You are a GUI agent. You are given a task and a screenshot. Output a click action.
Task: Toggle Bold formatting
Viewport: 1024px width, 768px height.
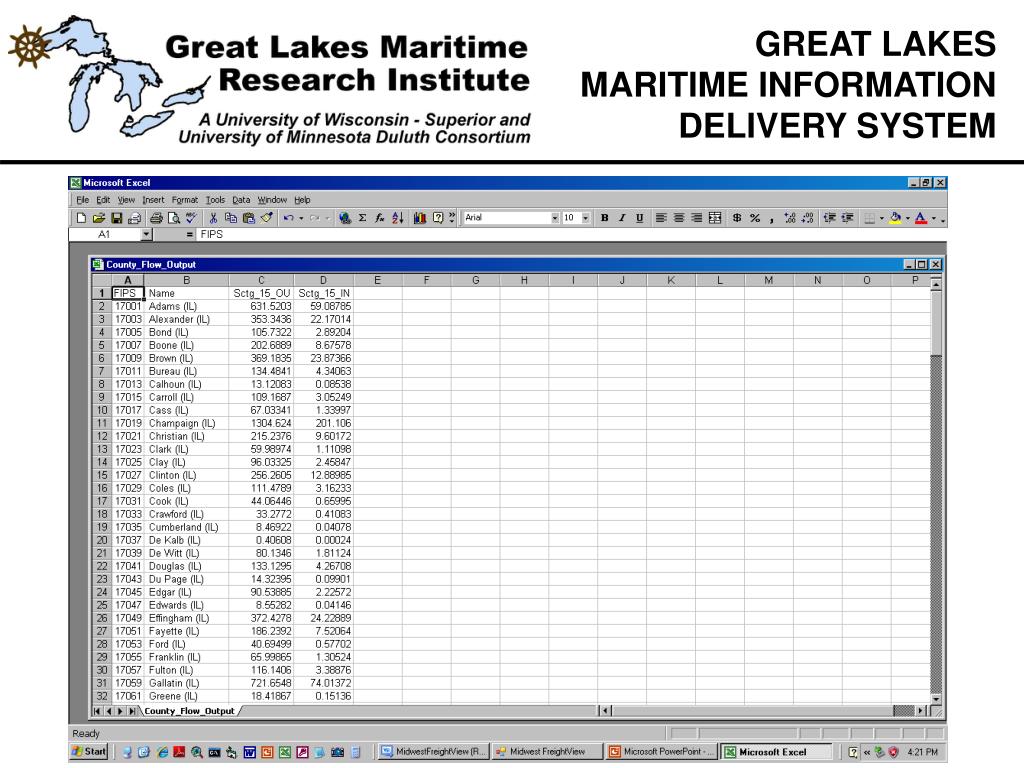pyautogui.click(x=605, y=218)
